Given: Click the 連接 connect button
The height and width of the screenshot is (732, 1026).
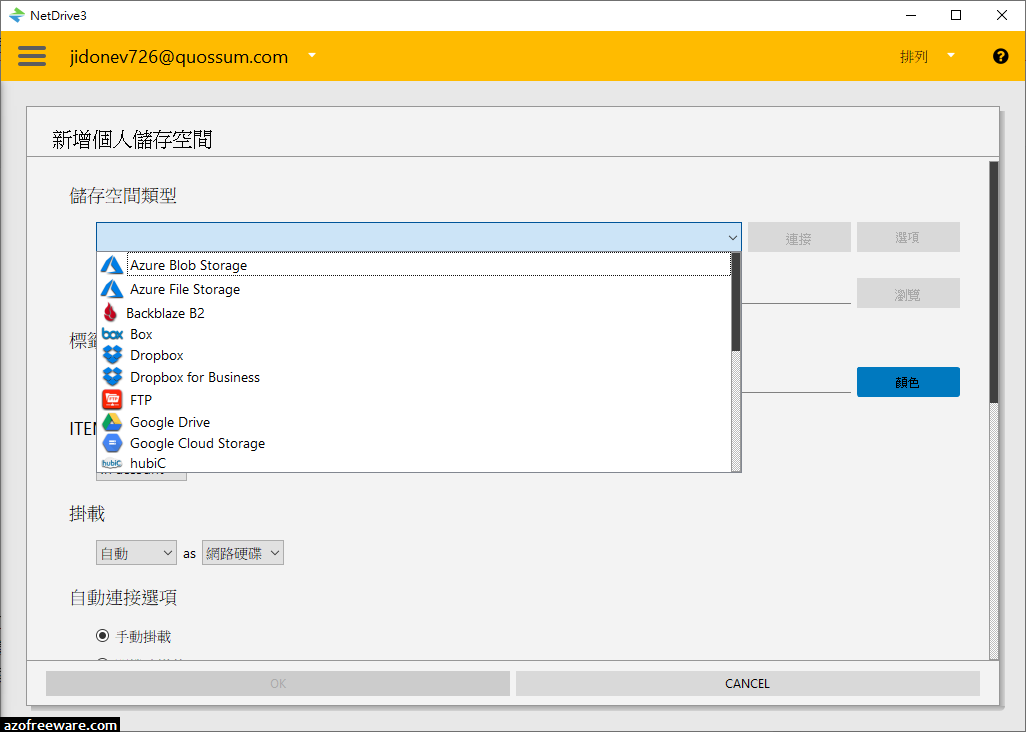Looking at the screenshot, I should click(x=799, y=237).
